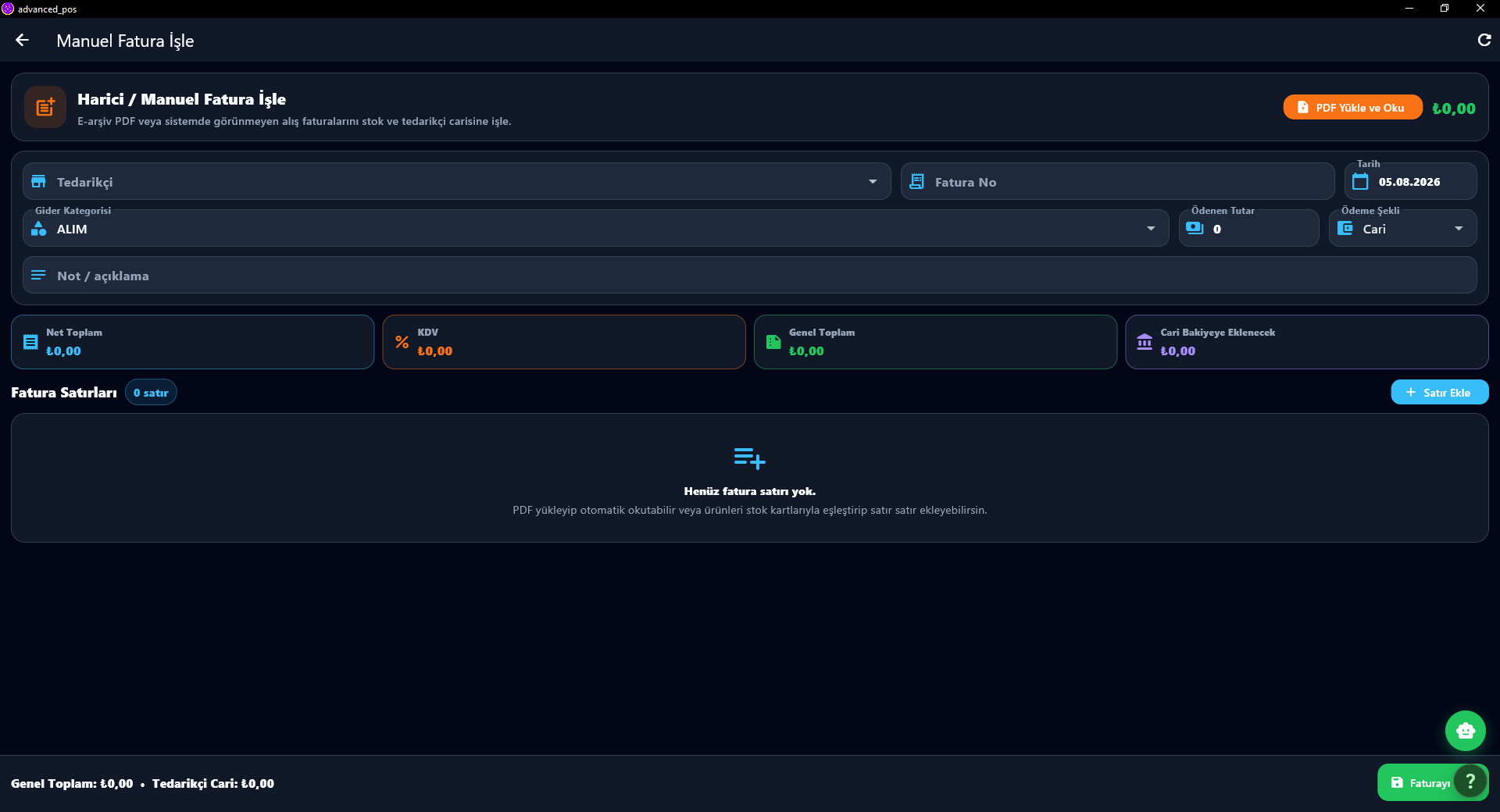Click the notes lines icon

[38, 275]
